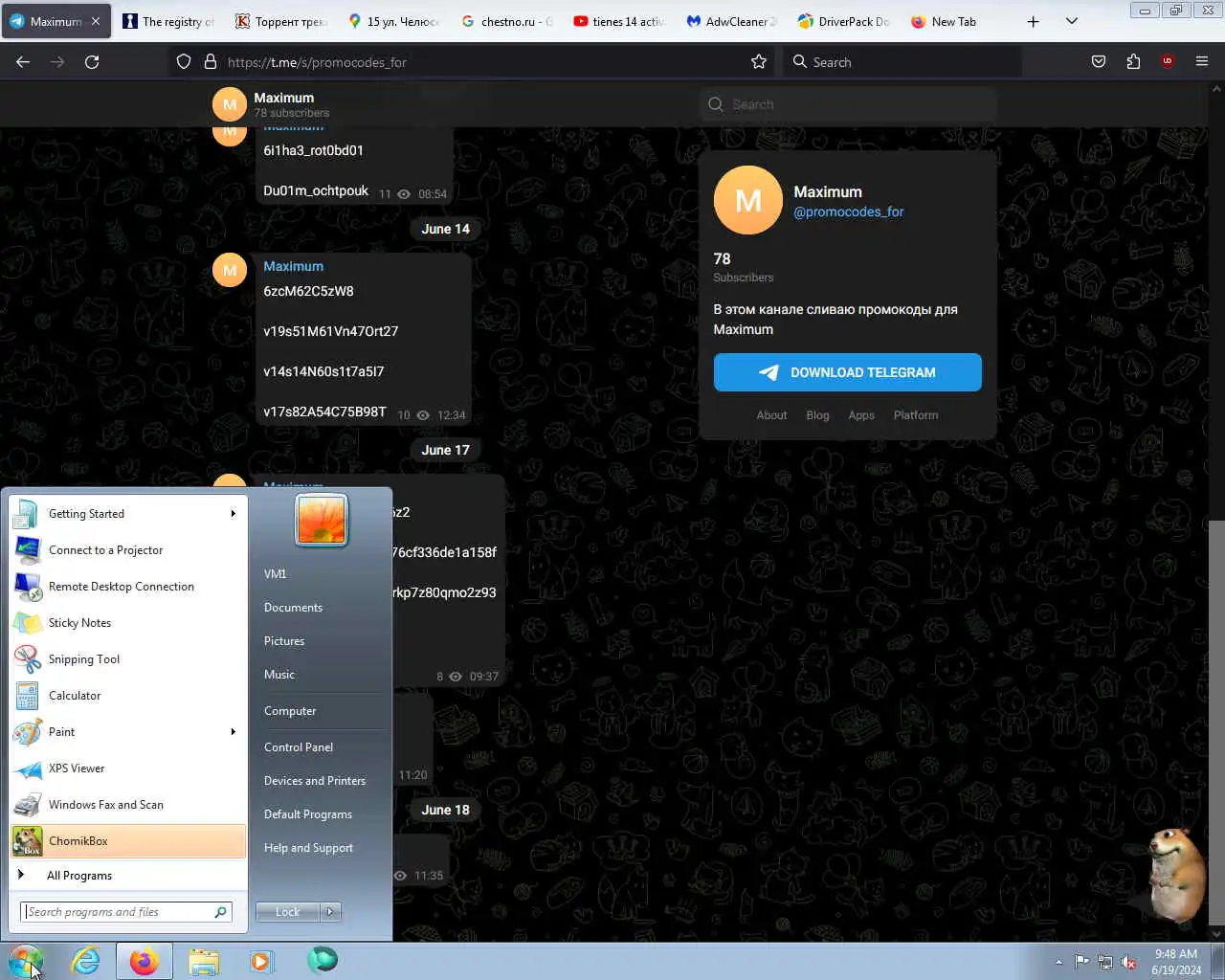Screen dimensions: 1225x980
Task: Launch the Snipping Tool
Action: pos(128,659)
